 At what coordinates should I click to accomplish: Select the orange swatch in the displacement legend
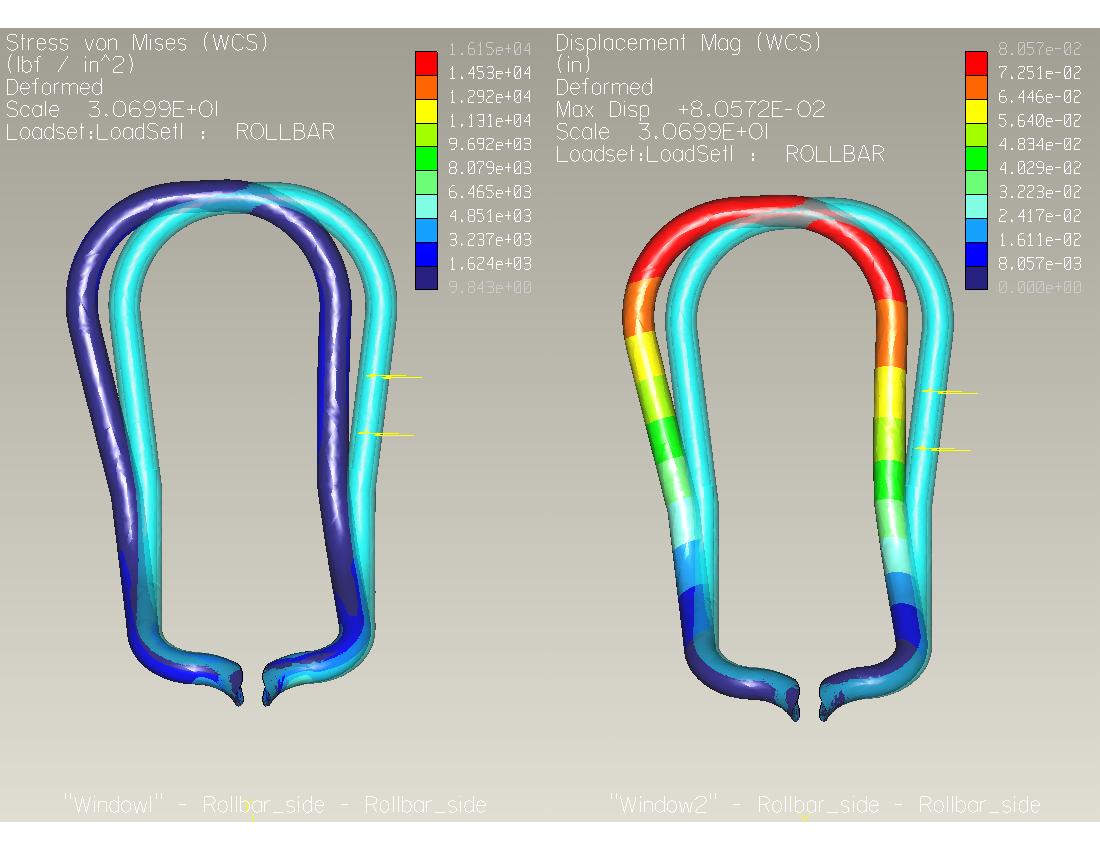(x=976, y=86)
